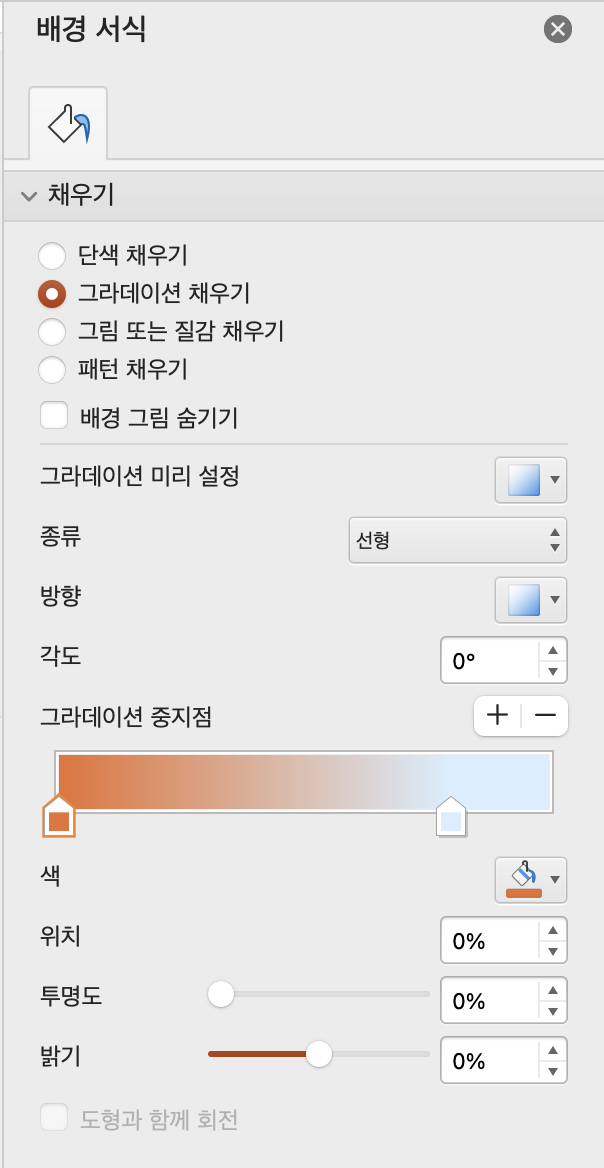Remove gradient stop with minus icon
The width and height of the screenshot is (604, 1168).
pyautogui.click(x=545, y=716)
